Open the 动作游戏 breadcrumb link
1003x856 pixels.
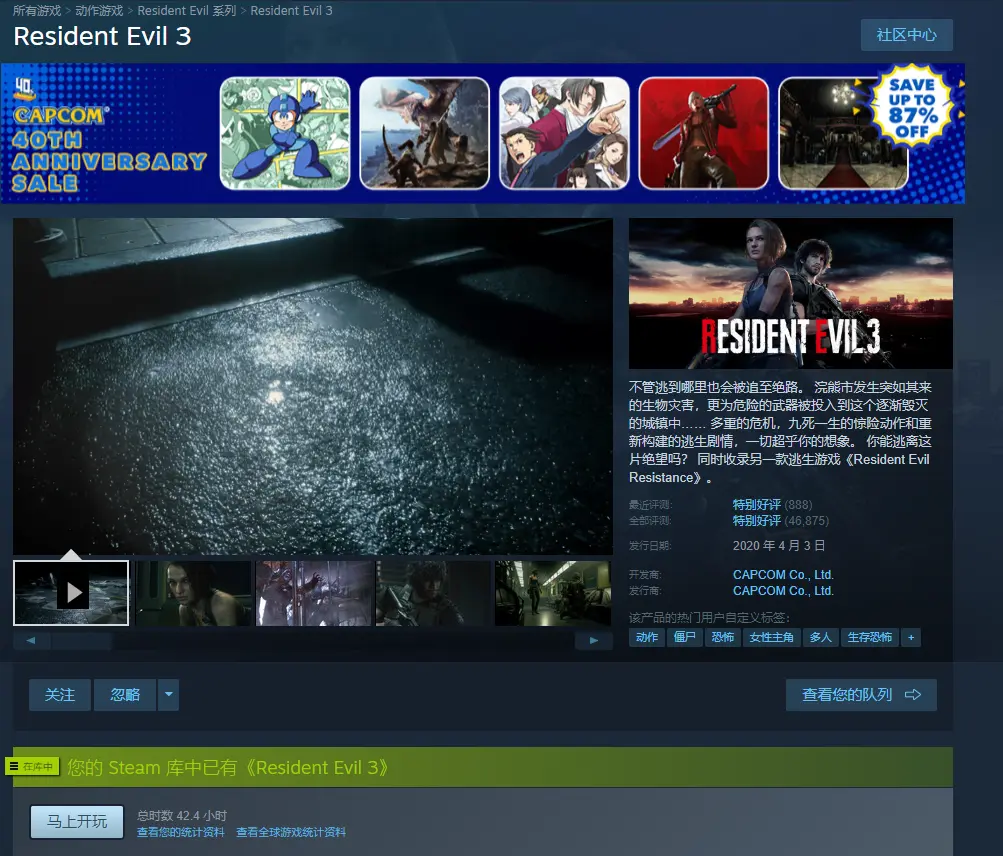(x=99, y=11)
